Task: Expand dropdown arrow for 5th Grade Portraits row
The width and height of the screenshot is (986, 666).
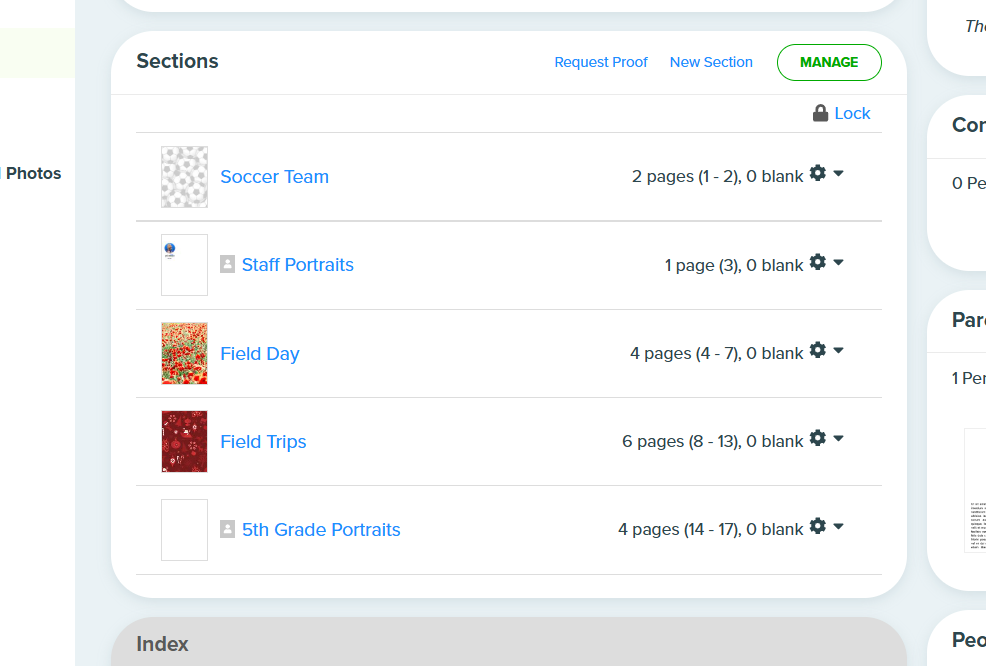Action: click(x=838, y=526)
